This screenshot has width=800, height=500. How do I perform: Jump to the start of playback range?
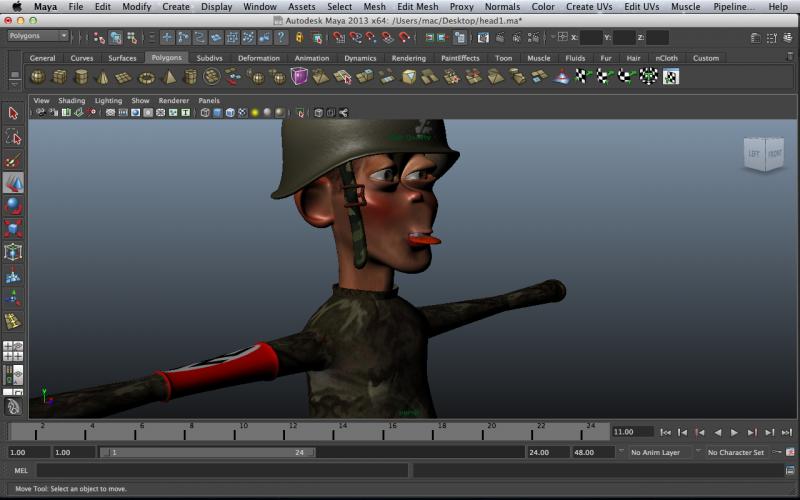coord(666,432)
